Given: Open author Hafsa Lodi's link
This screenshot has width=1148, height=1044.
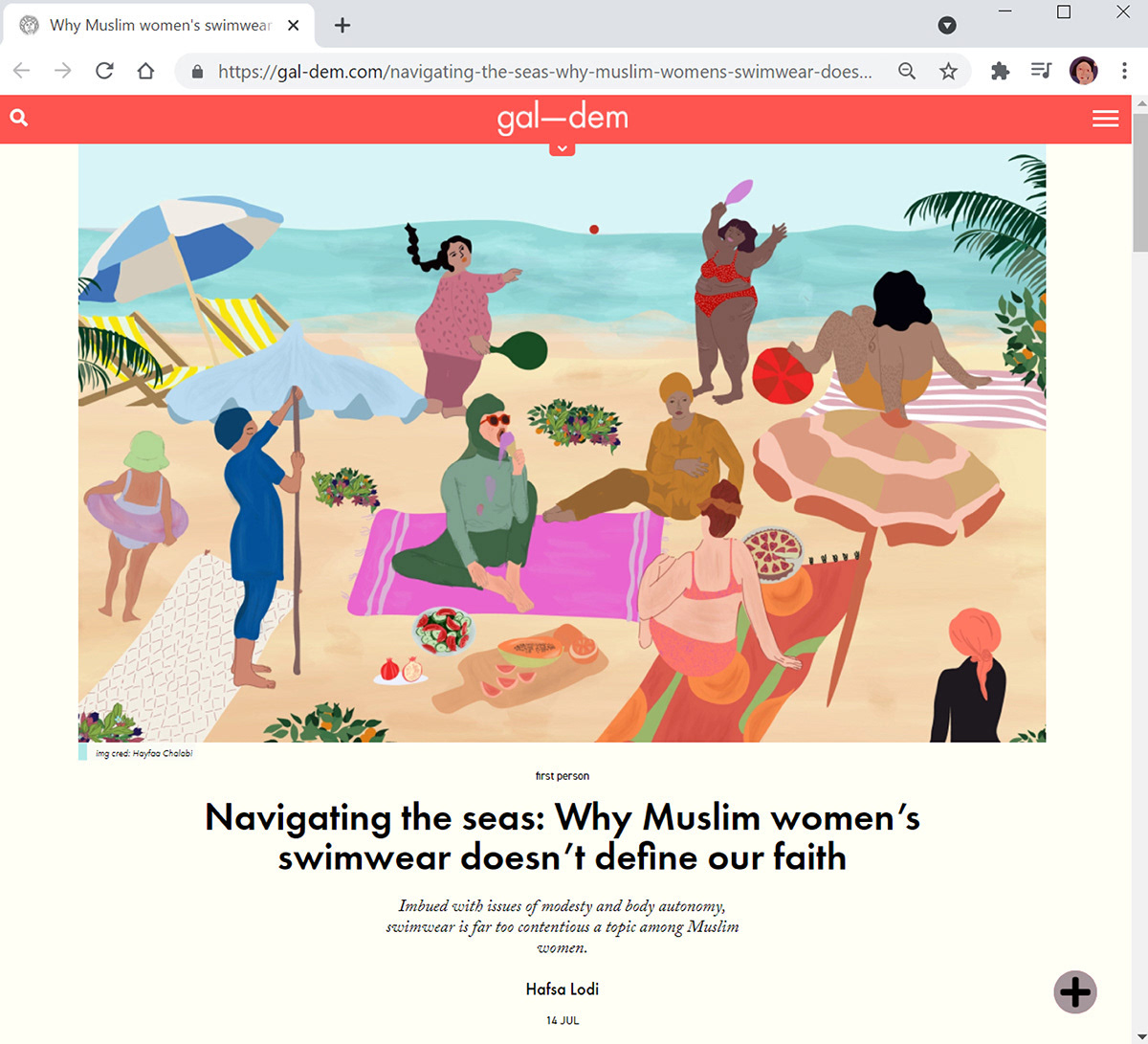Looking at the screenshot, I should [x=563, y=988].
